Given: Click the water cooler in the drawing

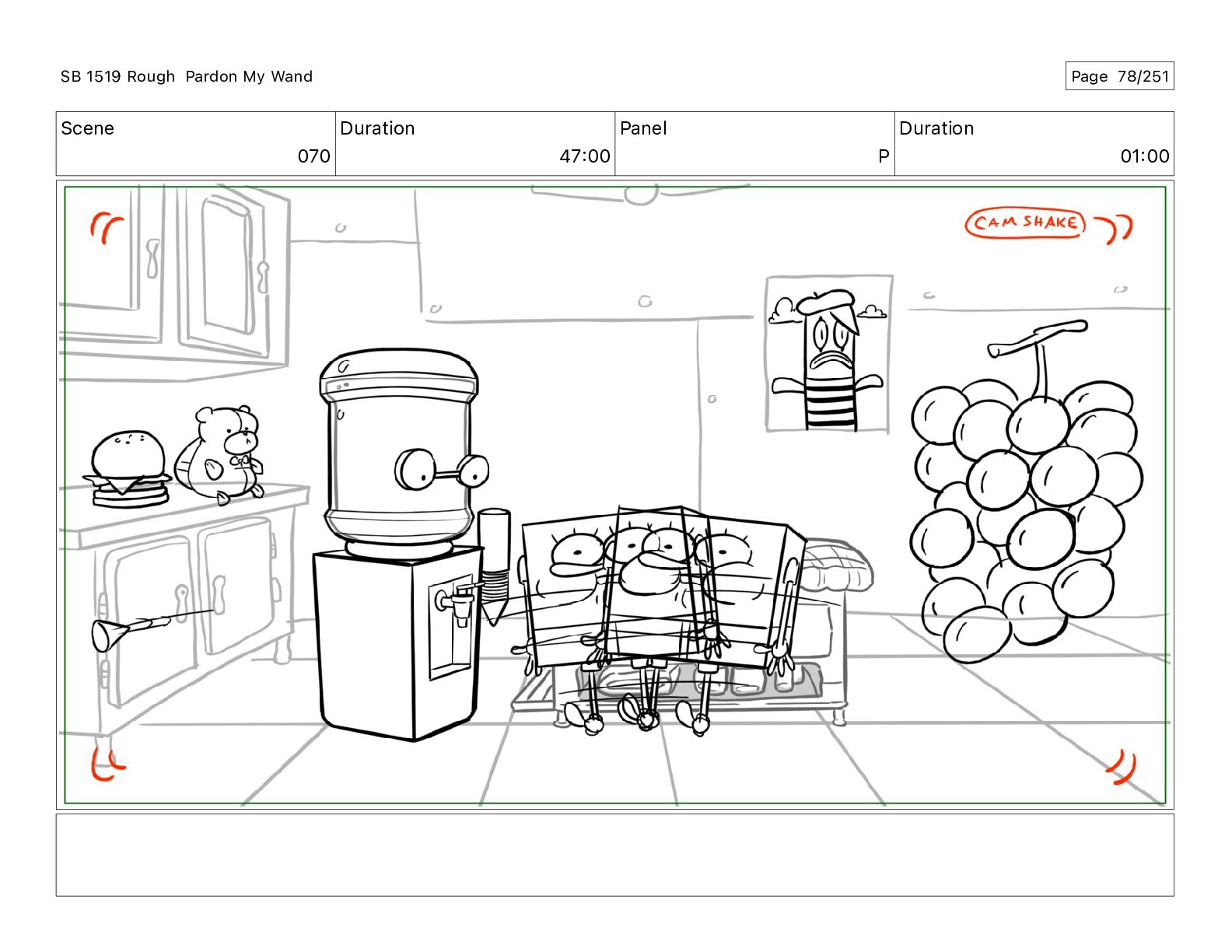Looking at the screenshot, I should (401, 544).
